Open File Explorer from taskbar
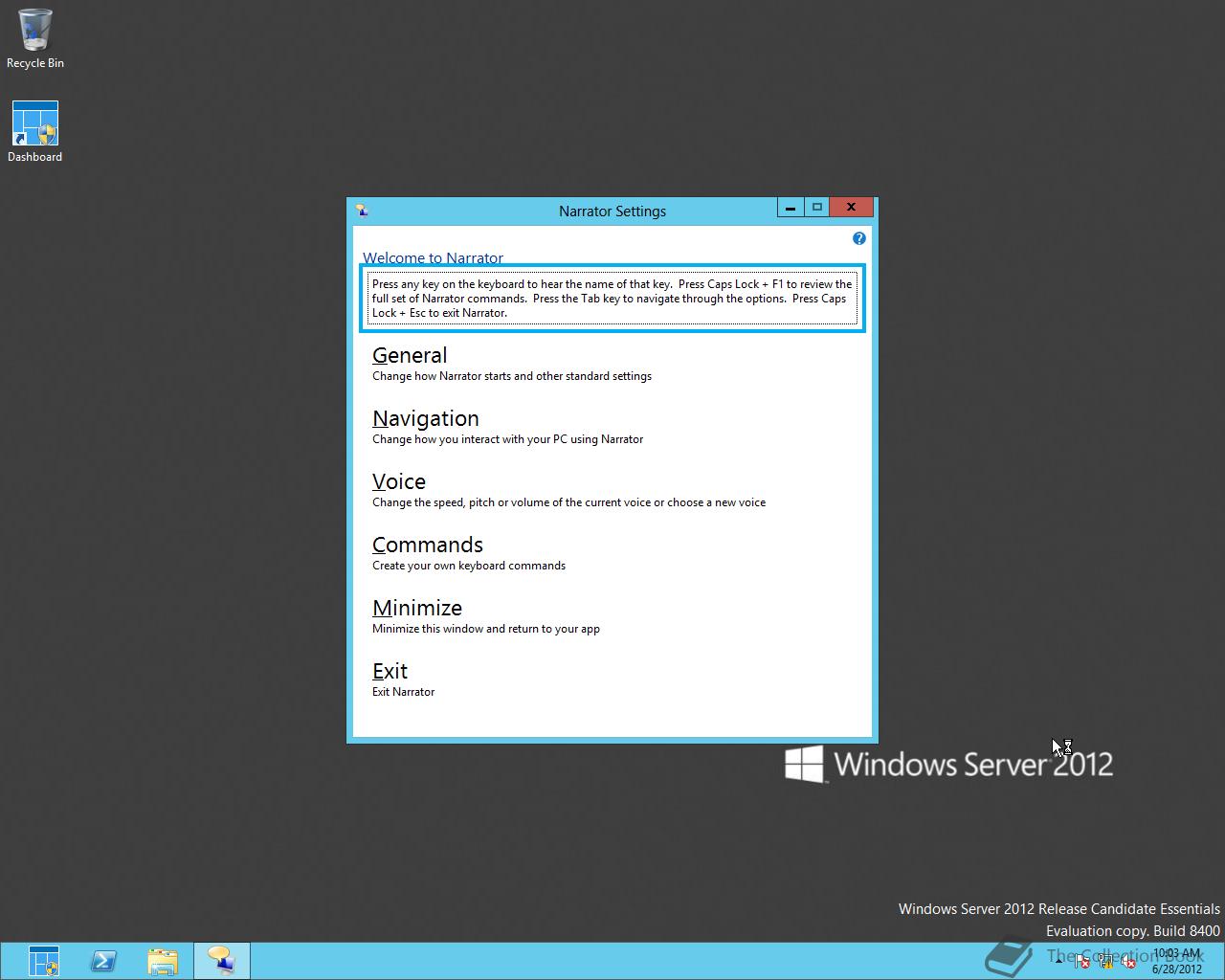Screen dimensions: 1225x980 tap(163, 961)
